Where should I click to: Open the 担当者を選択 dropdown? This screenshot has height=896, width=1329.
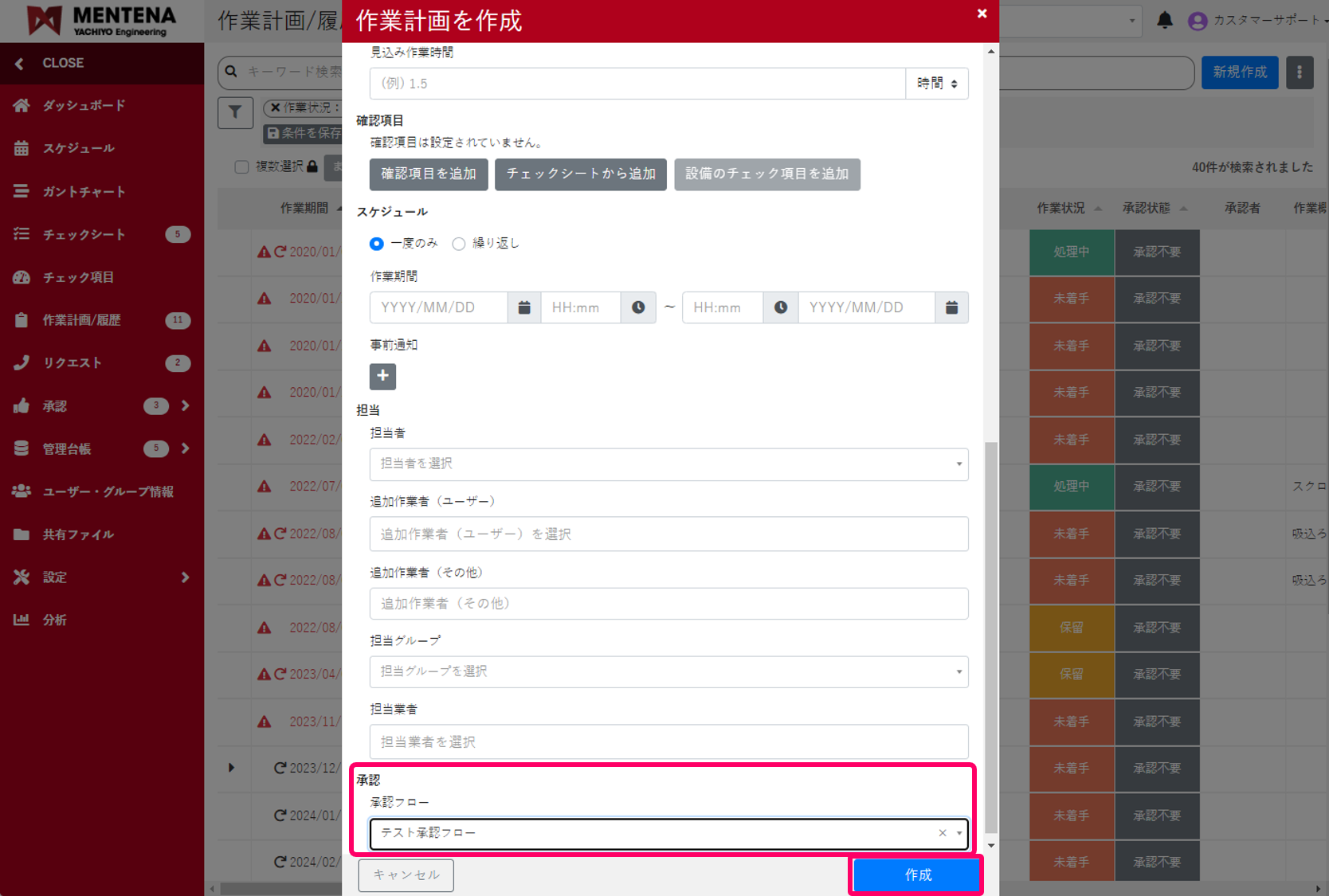pyautogui.click(x=668, y=464)
